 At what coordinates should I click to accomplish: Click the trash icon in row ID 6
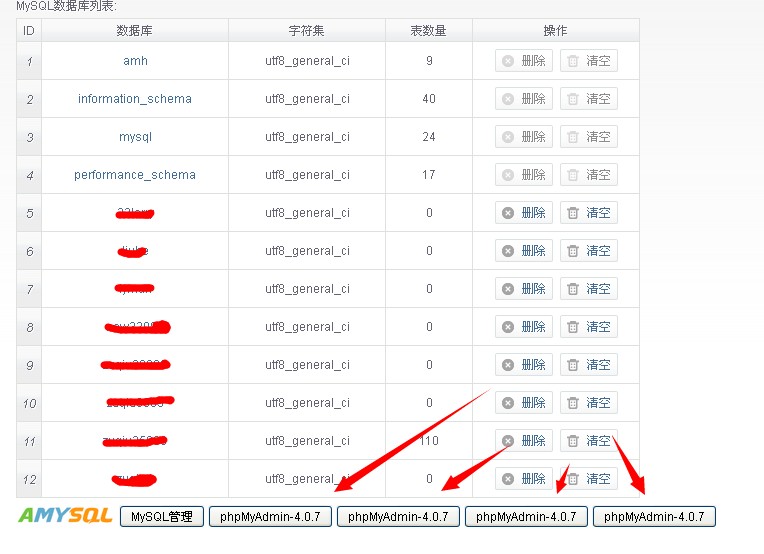pyautogui.click(x=573, y=251)
